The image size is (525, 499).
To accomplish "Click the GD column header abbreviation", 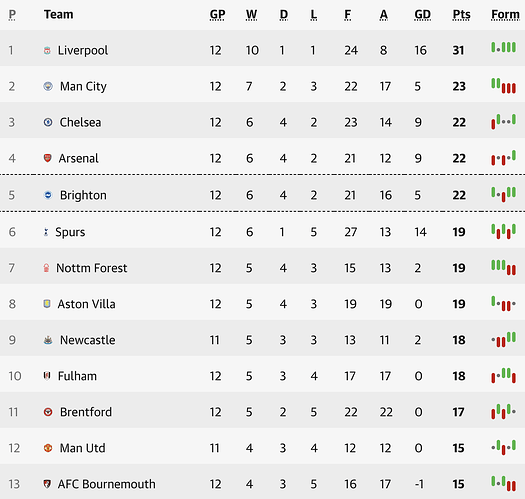I will [422, 15].
